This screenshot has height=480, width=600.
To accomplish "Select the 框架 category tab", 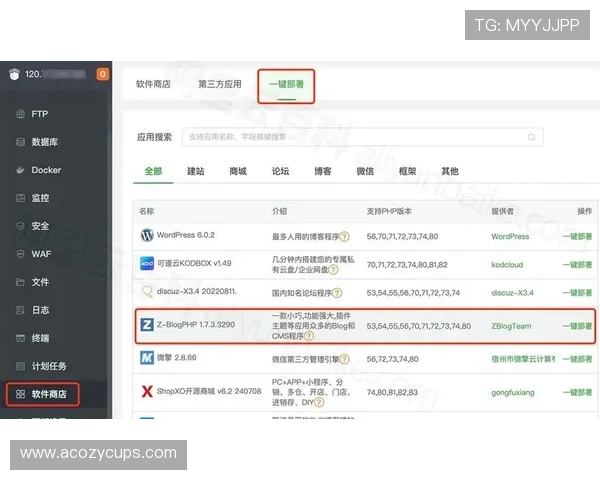I will (x=408, y=171).
